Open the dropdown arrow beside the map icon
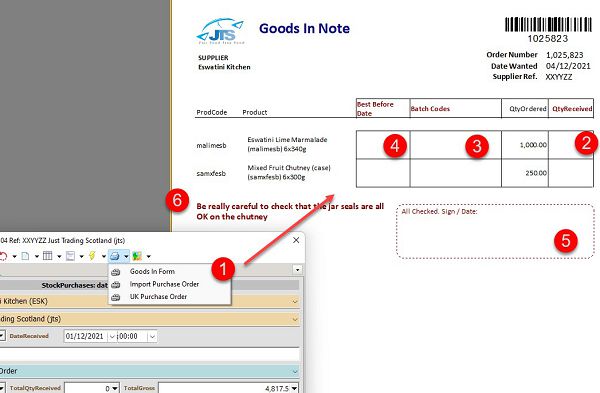The width and height of the screenshot is (600, 393). 148,256
